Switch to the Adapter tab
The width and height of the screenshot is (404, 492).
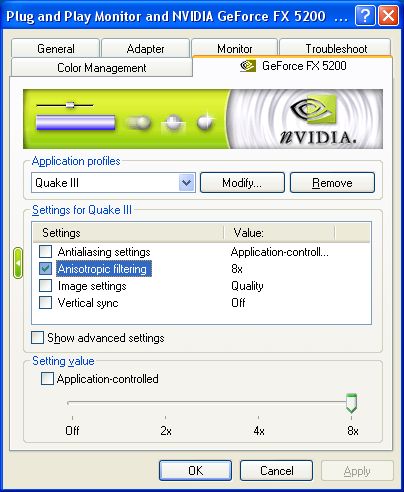click(145, 49)
